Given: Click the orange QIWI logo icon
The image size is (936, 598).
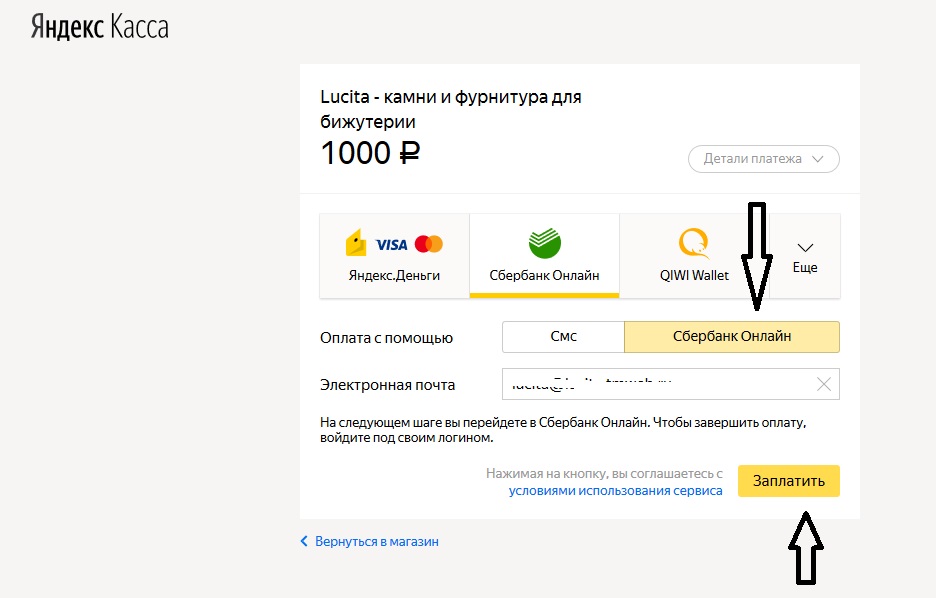Looking at the screenshot, I should click(x=694, y=243).
